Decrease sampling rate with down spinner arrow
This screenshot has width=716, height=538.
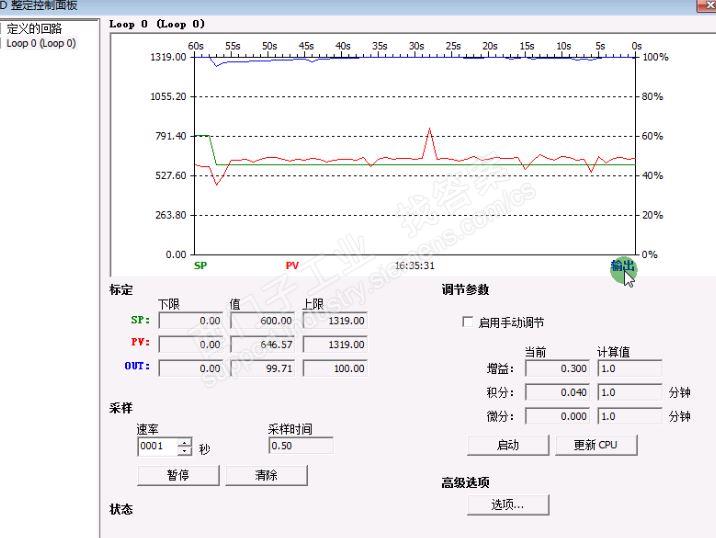pos(184,451)
